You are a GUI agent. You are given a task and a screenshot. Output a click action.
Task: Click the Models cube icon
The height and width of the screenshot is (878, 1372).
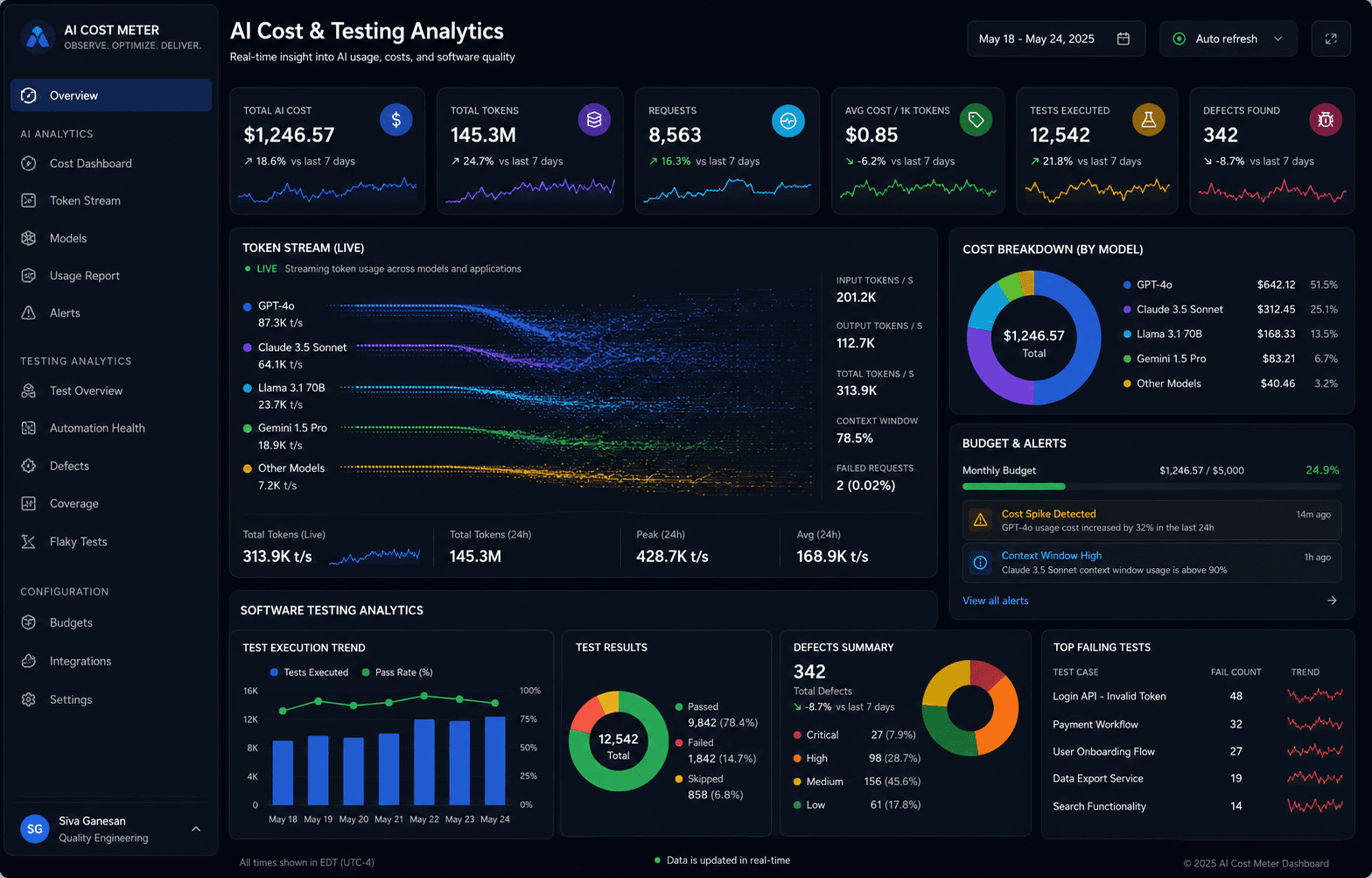29,238
